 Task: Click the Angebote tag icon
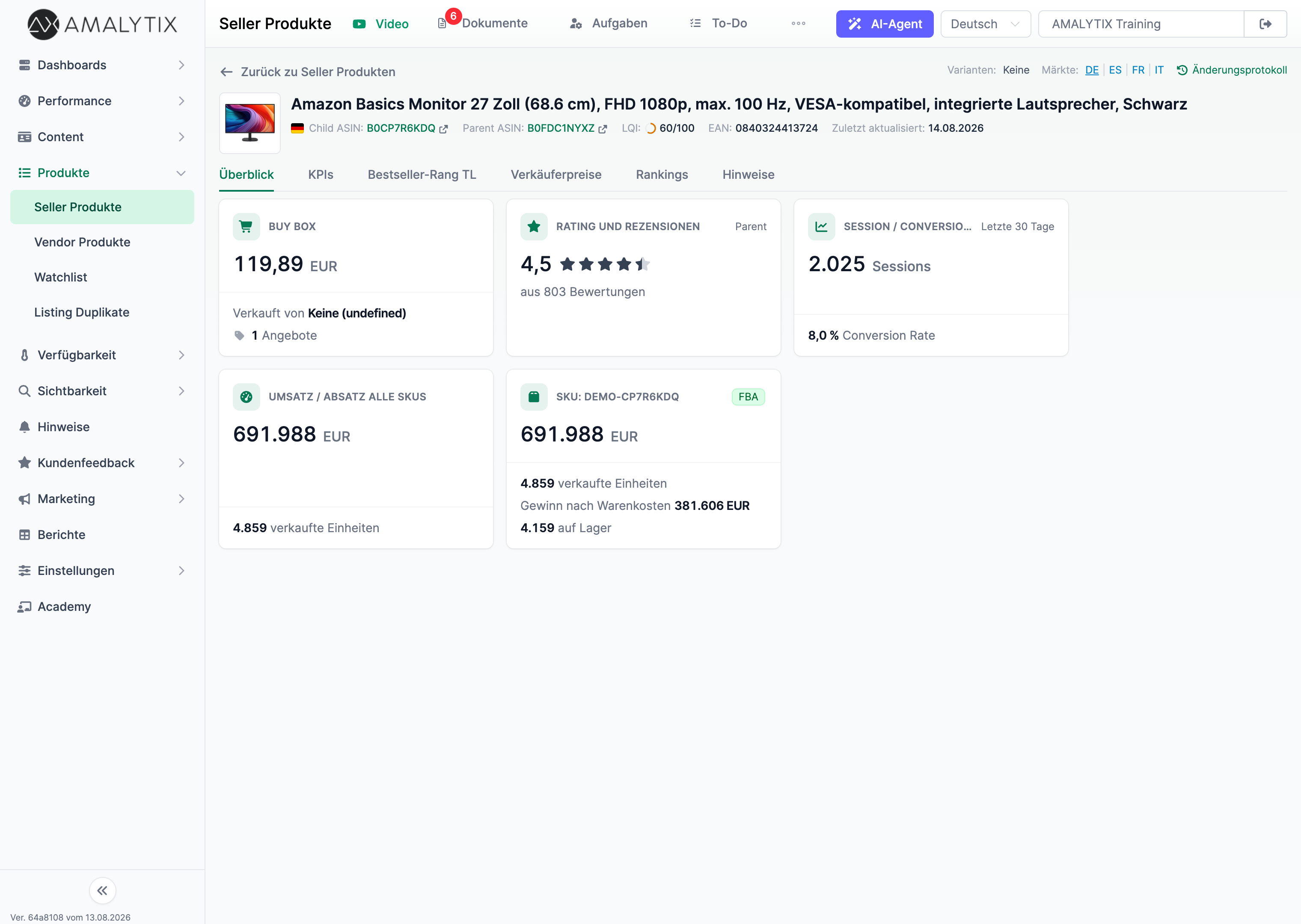pyautogui.click(x=240, y=336)
